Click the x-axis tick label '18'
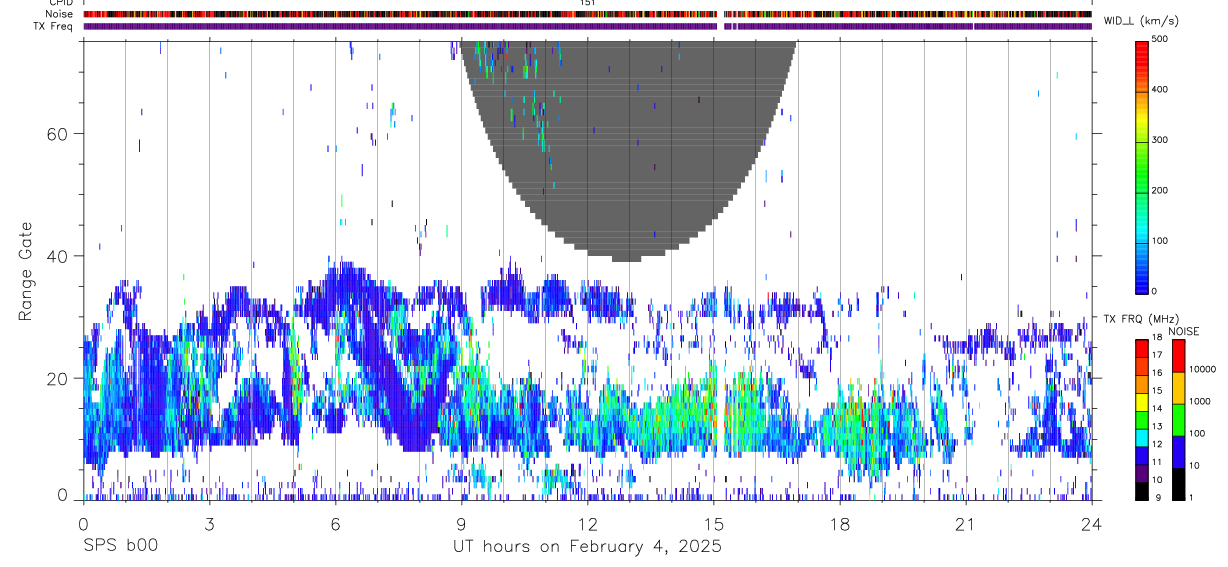 (x=840, y=524)
